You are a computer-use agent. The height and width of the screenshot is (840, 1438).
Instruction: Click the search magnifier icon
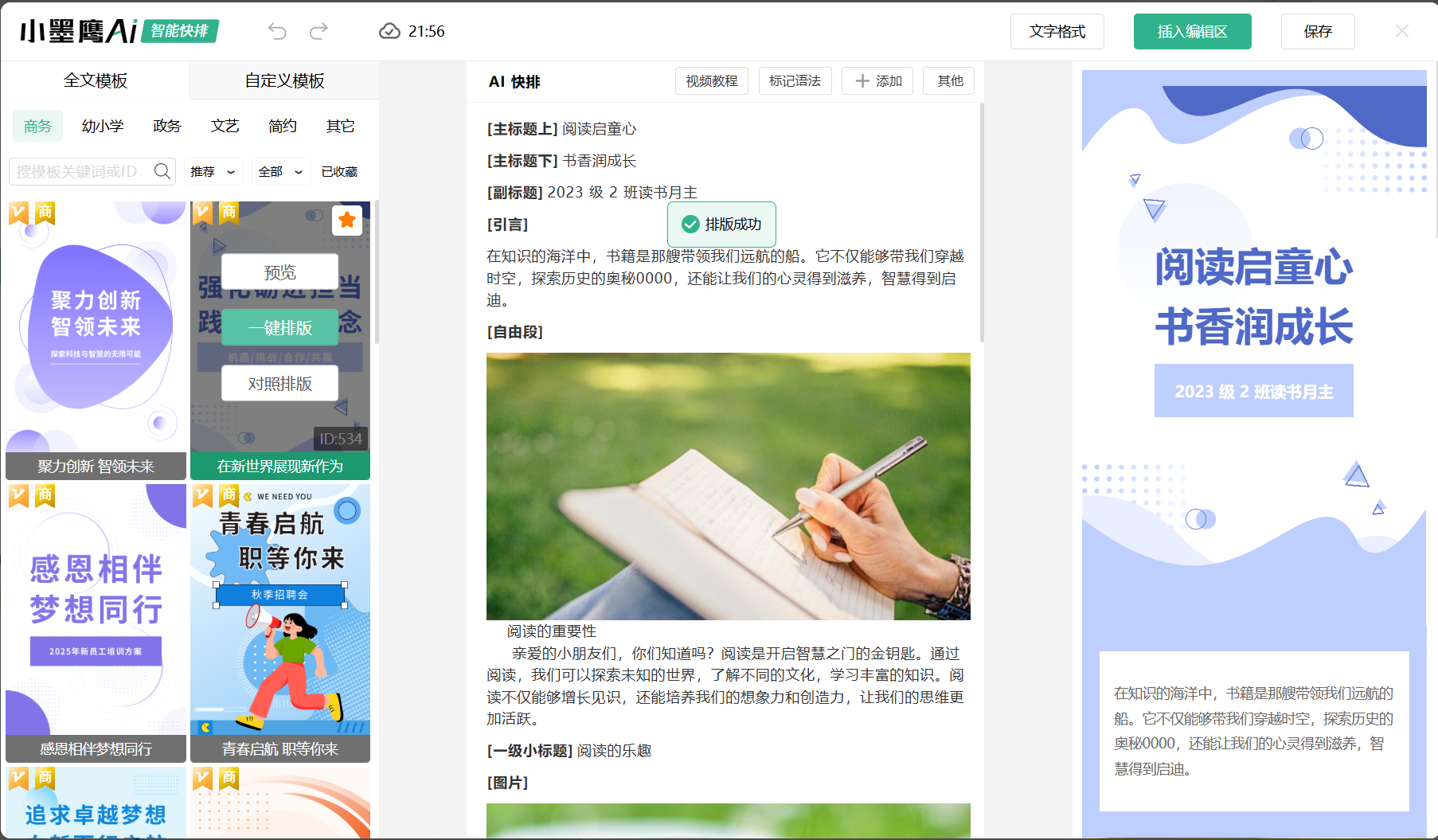click(162, 171)
